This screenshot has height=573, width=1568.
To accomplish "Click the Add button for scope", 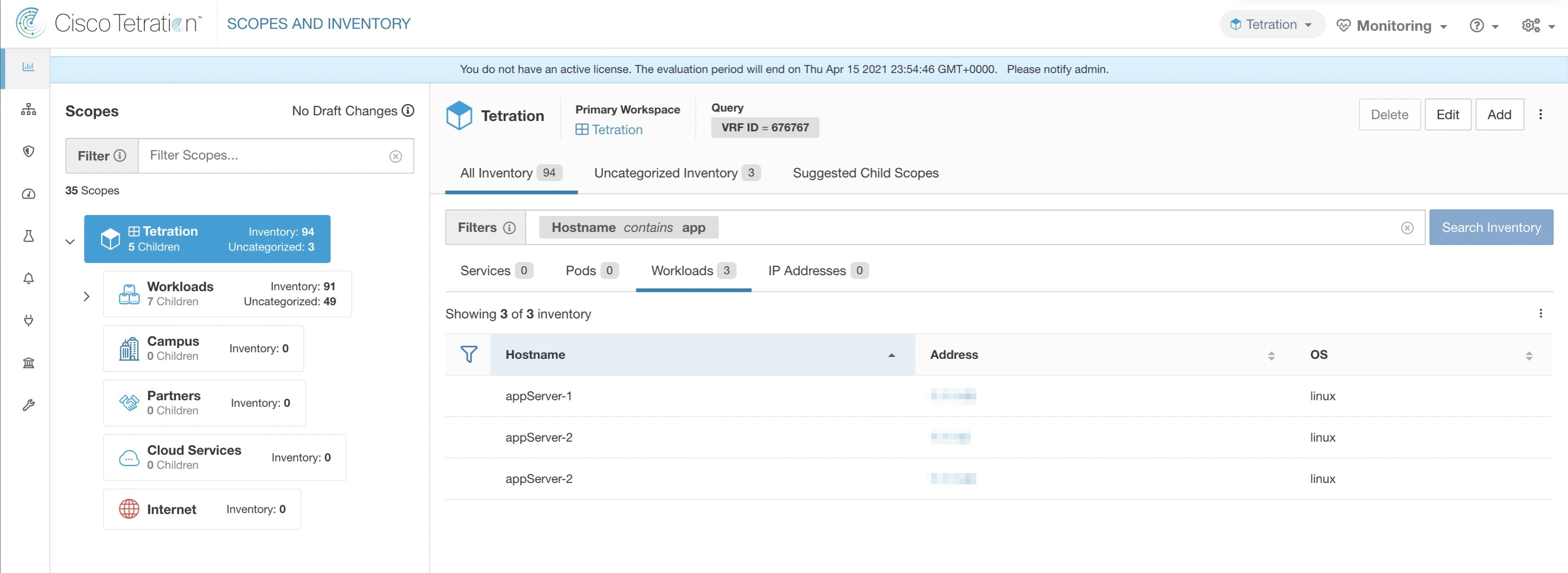I will point(1498,114).
